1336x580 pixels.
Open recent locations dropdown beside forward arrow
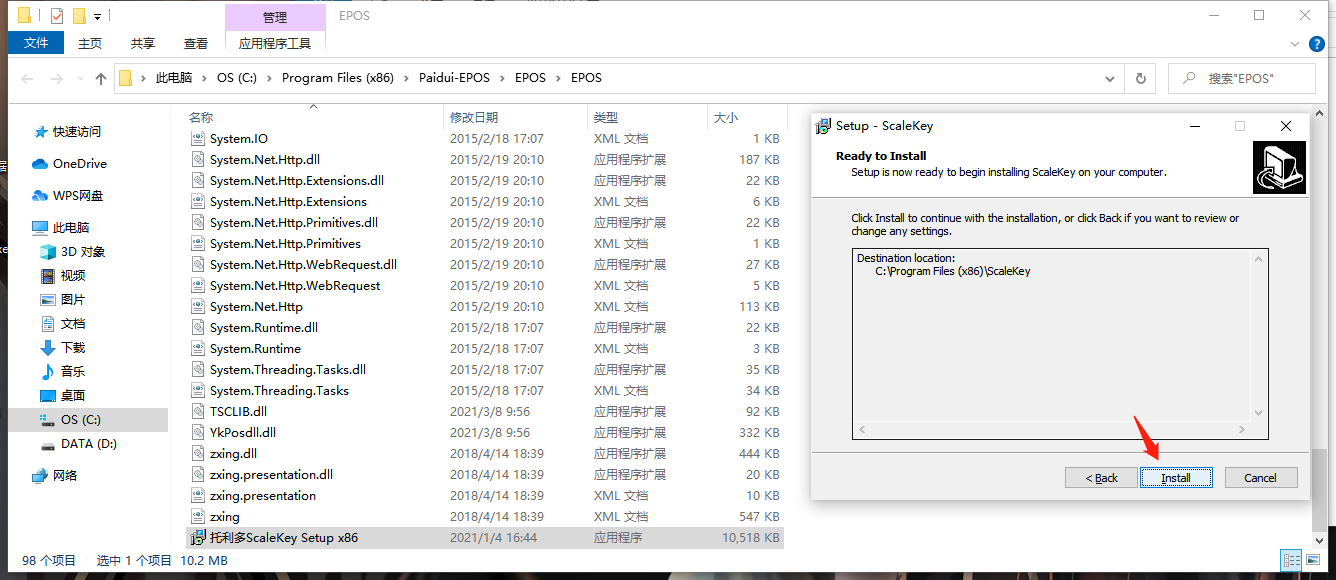click(x=80, y=78)
